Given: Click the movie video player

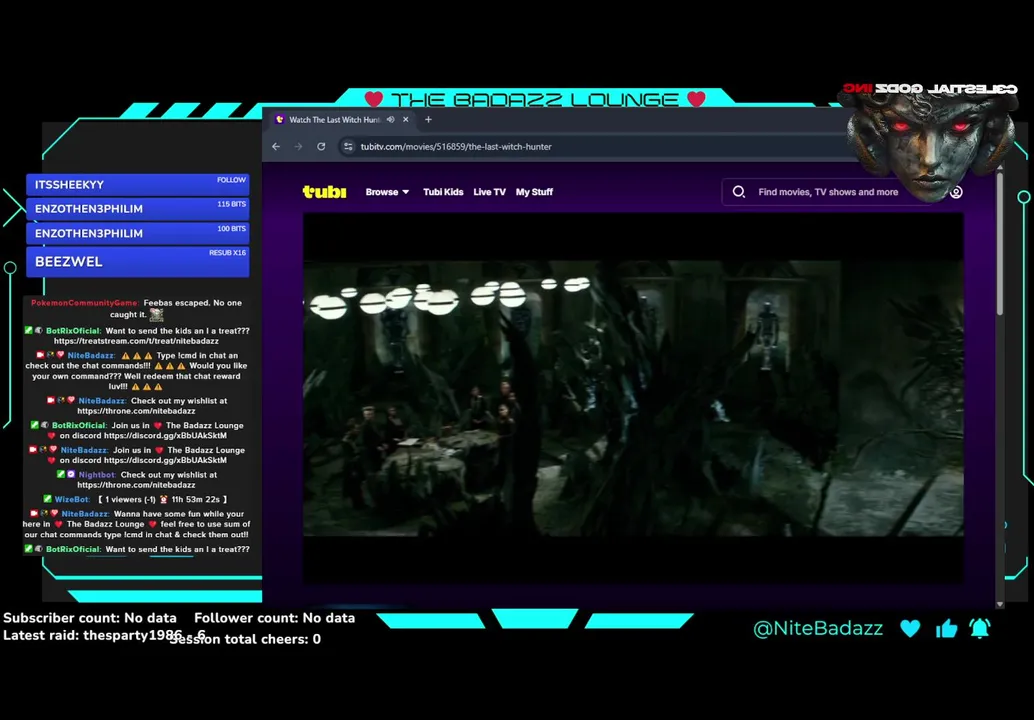Looking at the screenshot, I should pyautogui.click(x=633, y=398).
